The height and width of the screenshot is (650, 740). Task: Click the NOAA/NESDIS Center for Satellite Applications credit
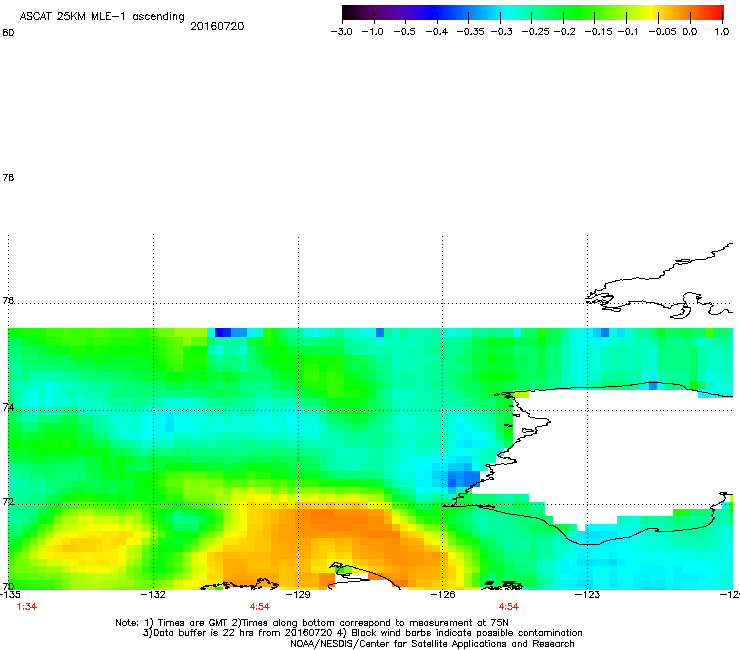432,644
